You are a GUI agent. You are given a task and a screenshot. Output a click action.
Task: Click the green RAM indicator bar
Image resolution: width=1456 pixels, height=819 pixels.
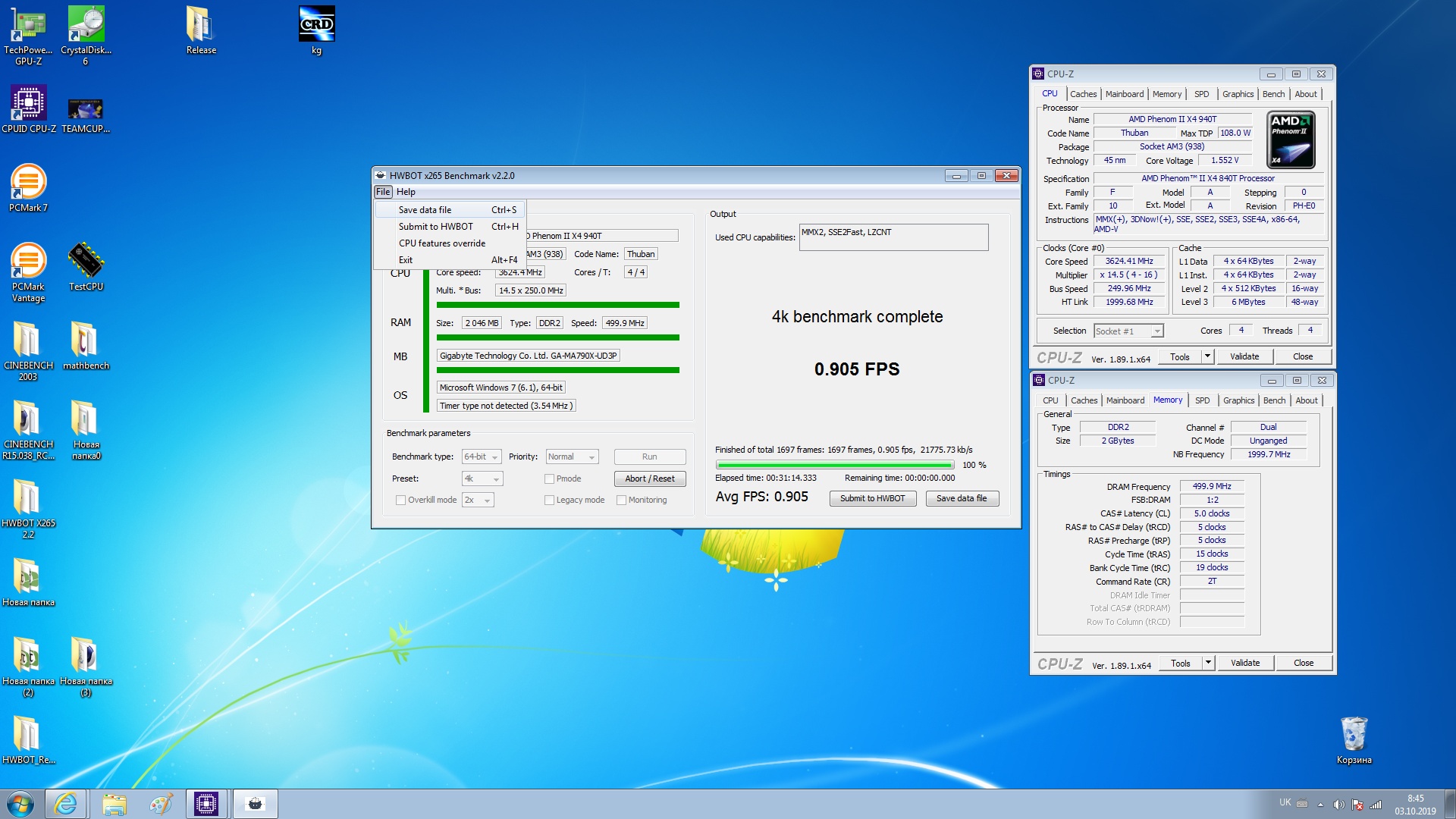(x=557, y=337)
